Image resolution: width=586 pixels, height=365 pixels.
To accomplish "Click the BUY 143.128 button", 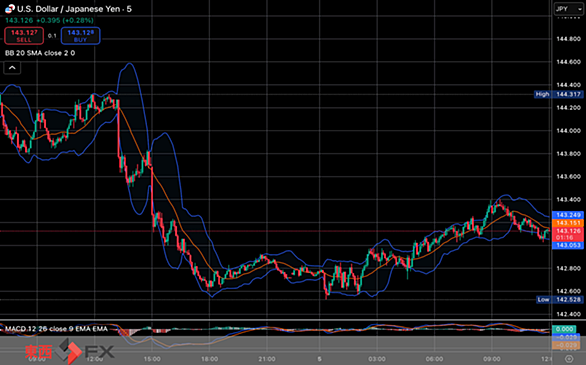I will (80, 36).
